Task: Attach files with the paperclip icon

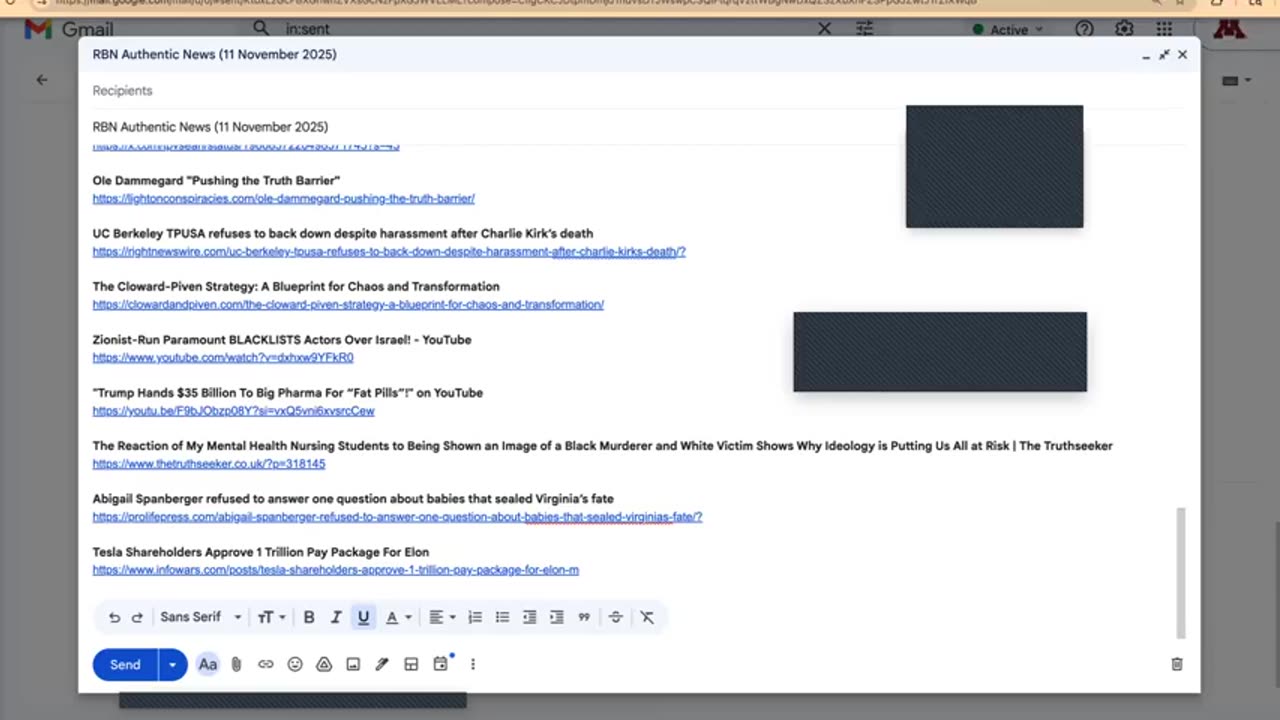Action: tap(236, 664)
